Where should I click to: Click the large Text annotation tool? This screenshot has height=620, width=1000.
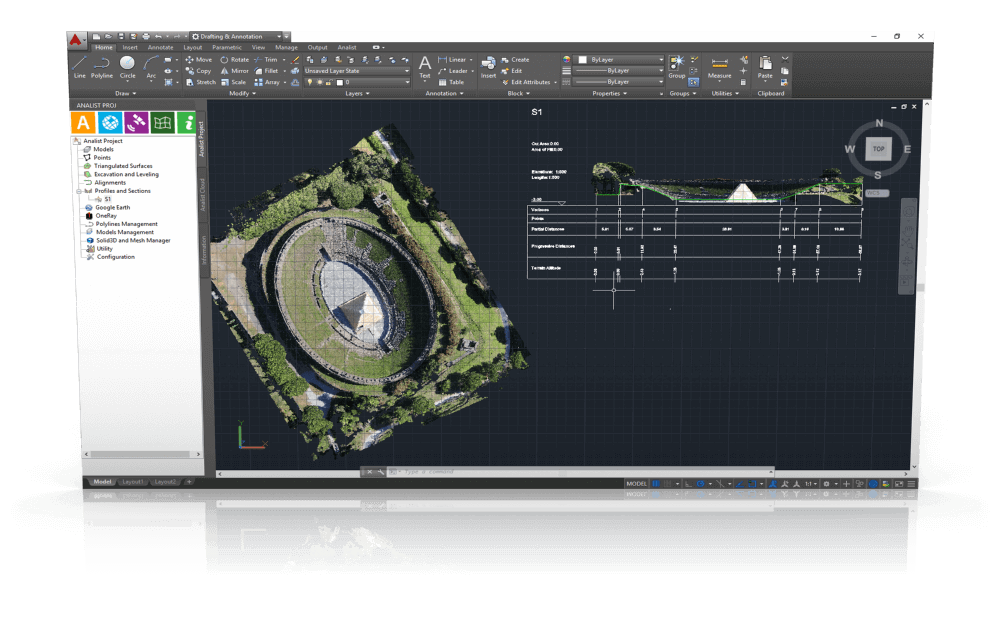point(425,67)
